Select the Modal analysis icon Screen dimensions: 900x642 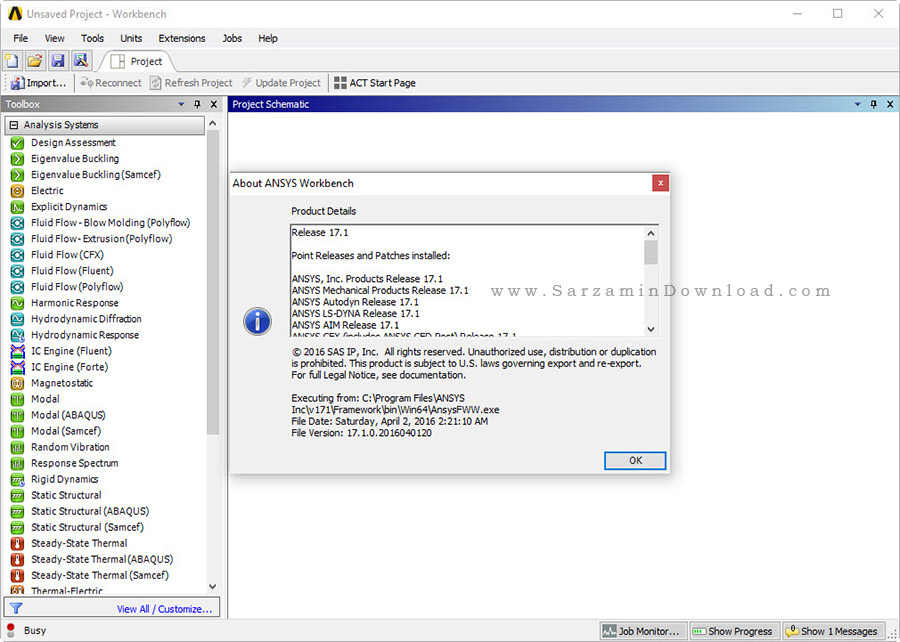(17, 400)
